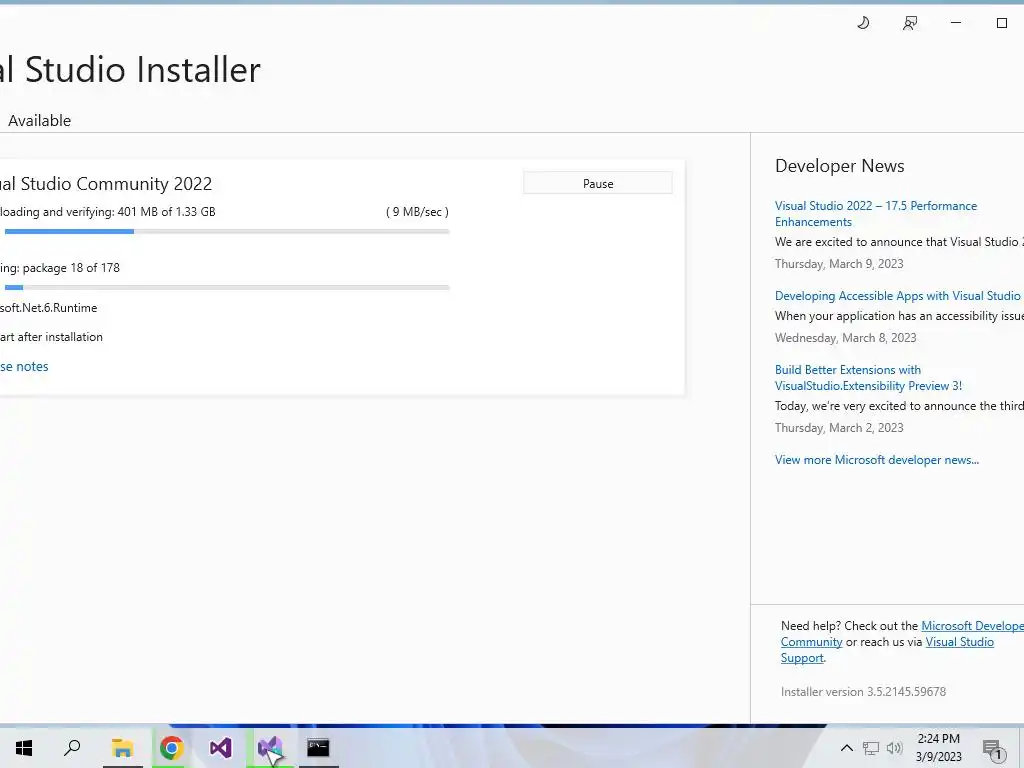Open the volume speaker tray icon
This screenshot has height=768, width=1024.
(x=894, y=748)
